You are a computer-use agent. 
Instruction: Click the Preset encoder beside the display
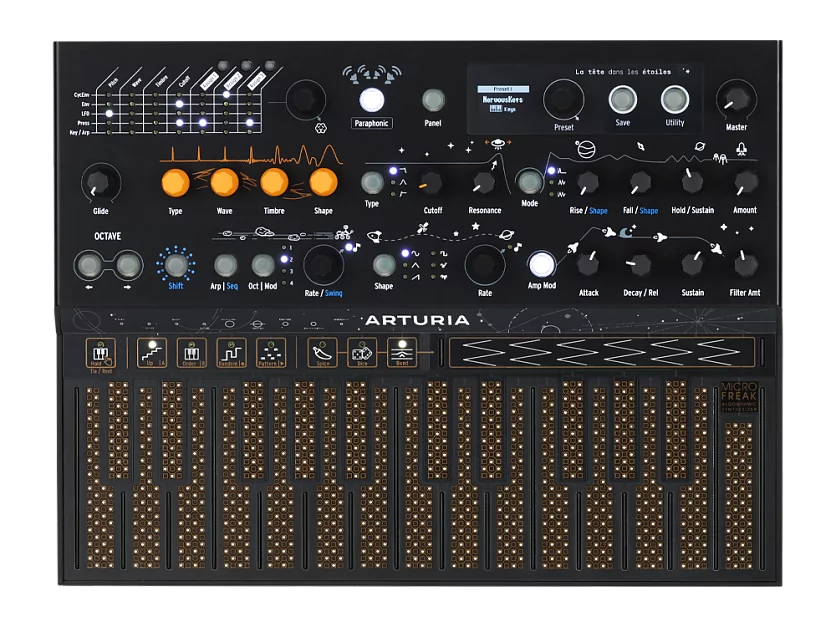tap(563, 100)
